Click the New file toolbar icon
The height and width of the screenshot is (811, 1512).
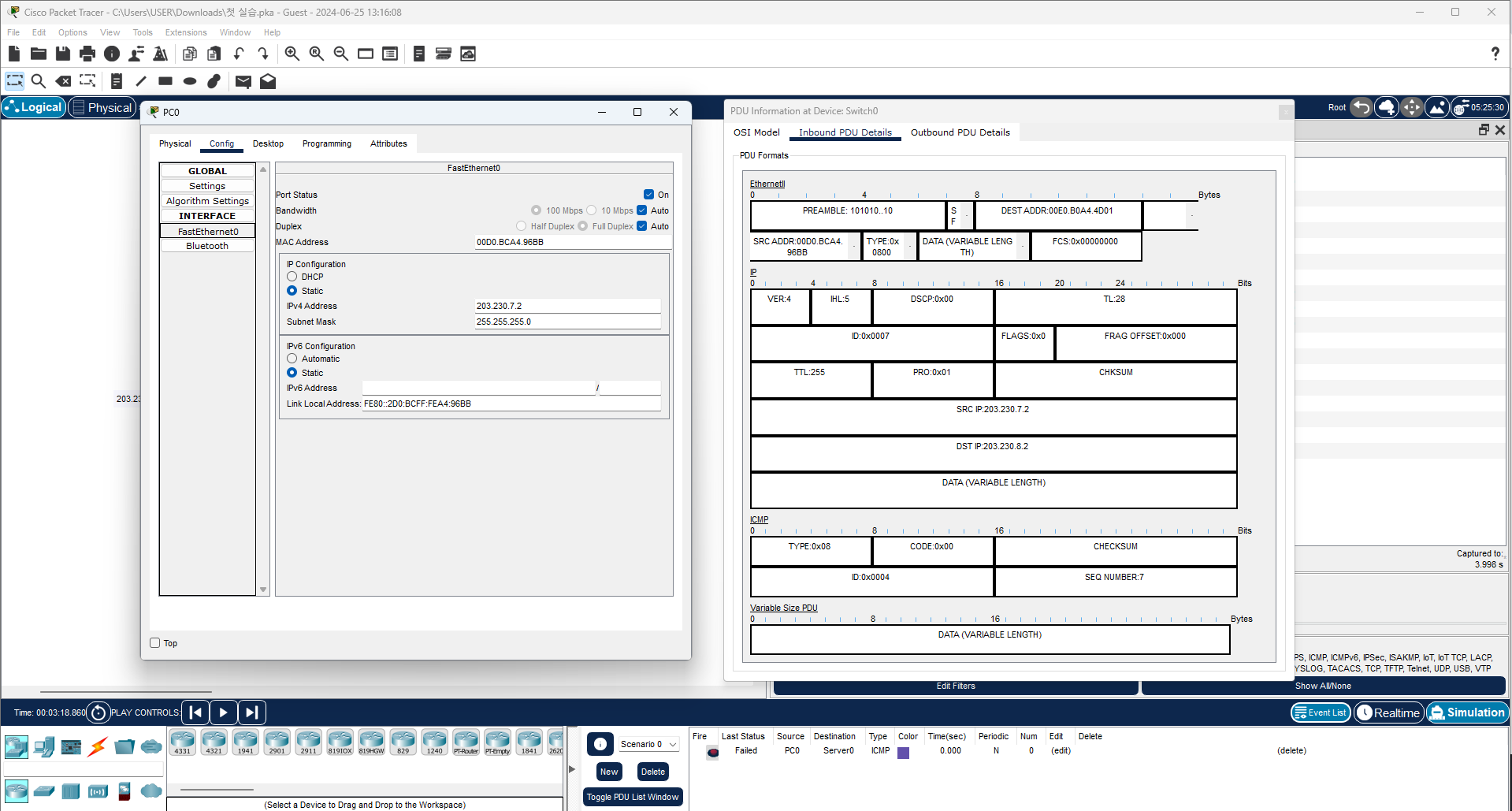pyautogui.click(x=14, y=54)
